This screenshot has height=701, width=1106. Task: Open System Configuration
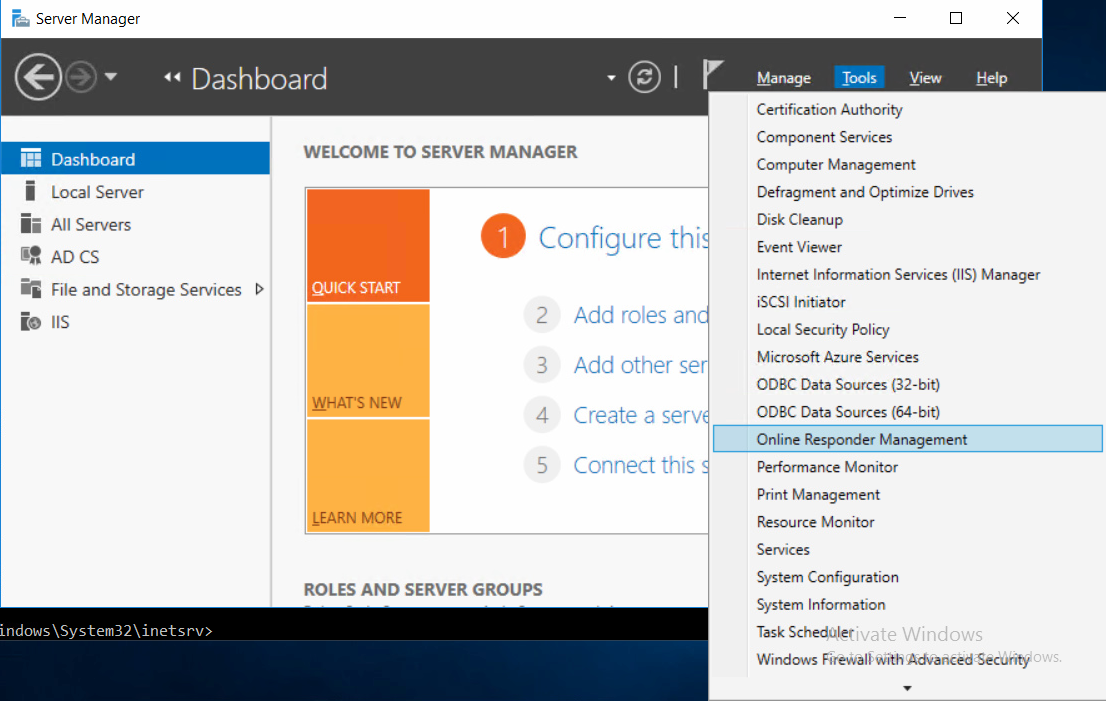(827, 577)
